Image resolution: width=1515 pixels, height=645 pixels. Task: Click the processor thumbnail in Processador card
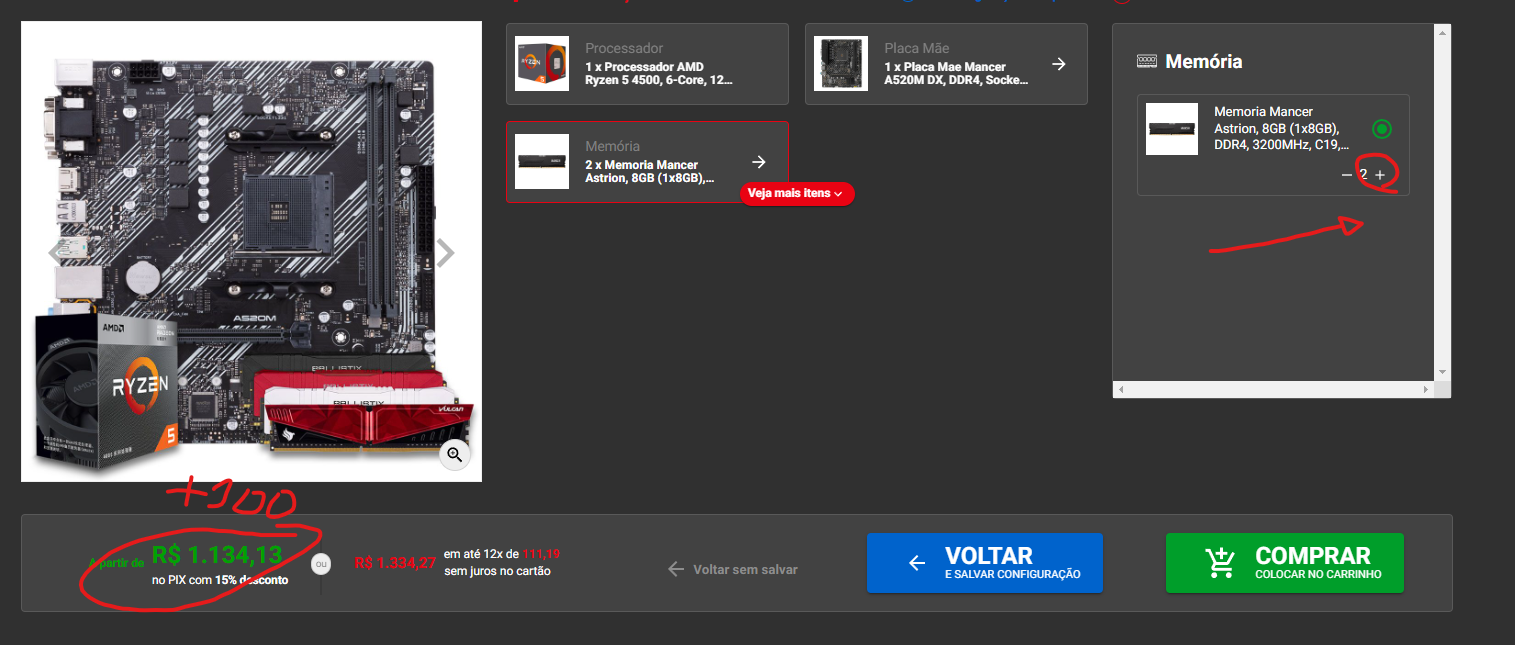click(x=542, y=64)
